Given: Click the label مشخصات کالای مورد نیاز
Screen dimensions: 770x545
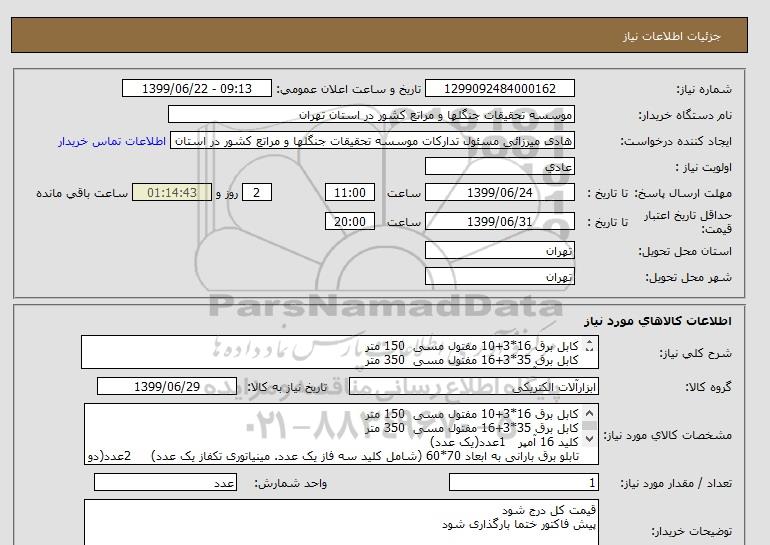Looking at the screenshot, I should coord(667,436).
